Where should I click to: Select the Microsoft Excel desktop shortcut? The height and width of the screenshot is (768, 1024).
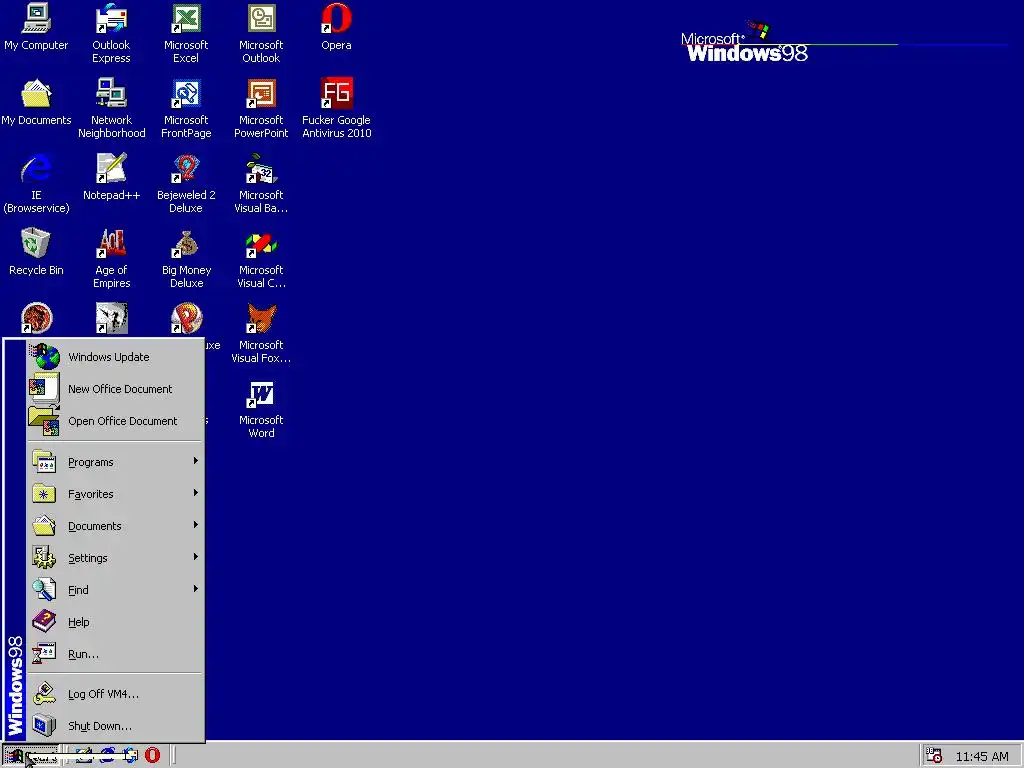point(185,33)
